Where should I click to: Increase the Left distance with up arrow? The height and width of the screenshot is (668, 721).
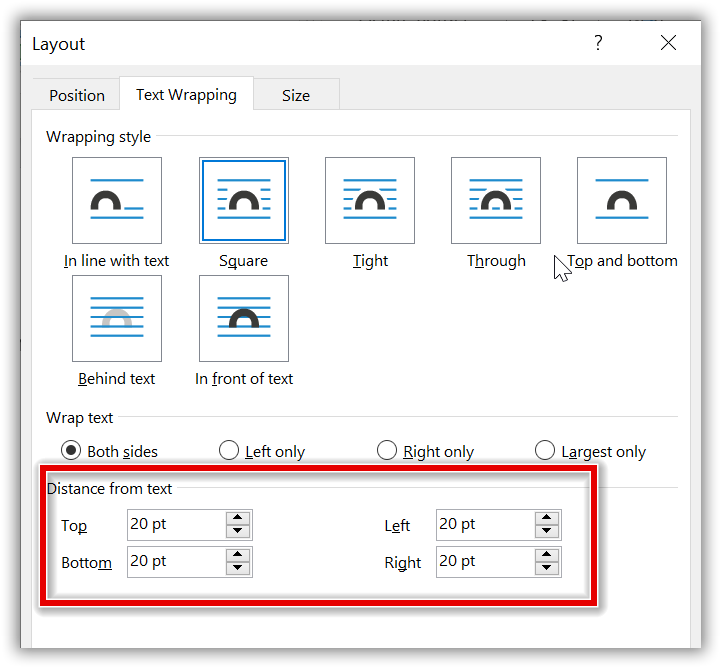(x=546, y=518)
